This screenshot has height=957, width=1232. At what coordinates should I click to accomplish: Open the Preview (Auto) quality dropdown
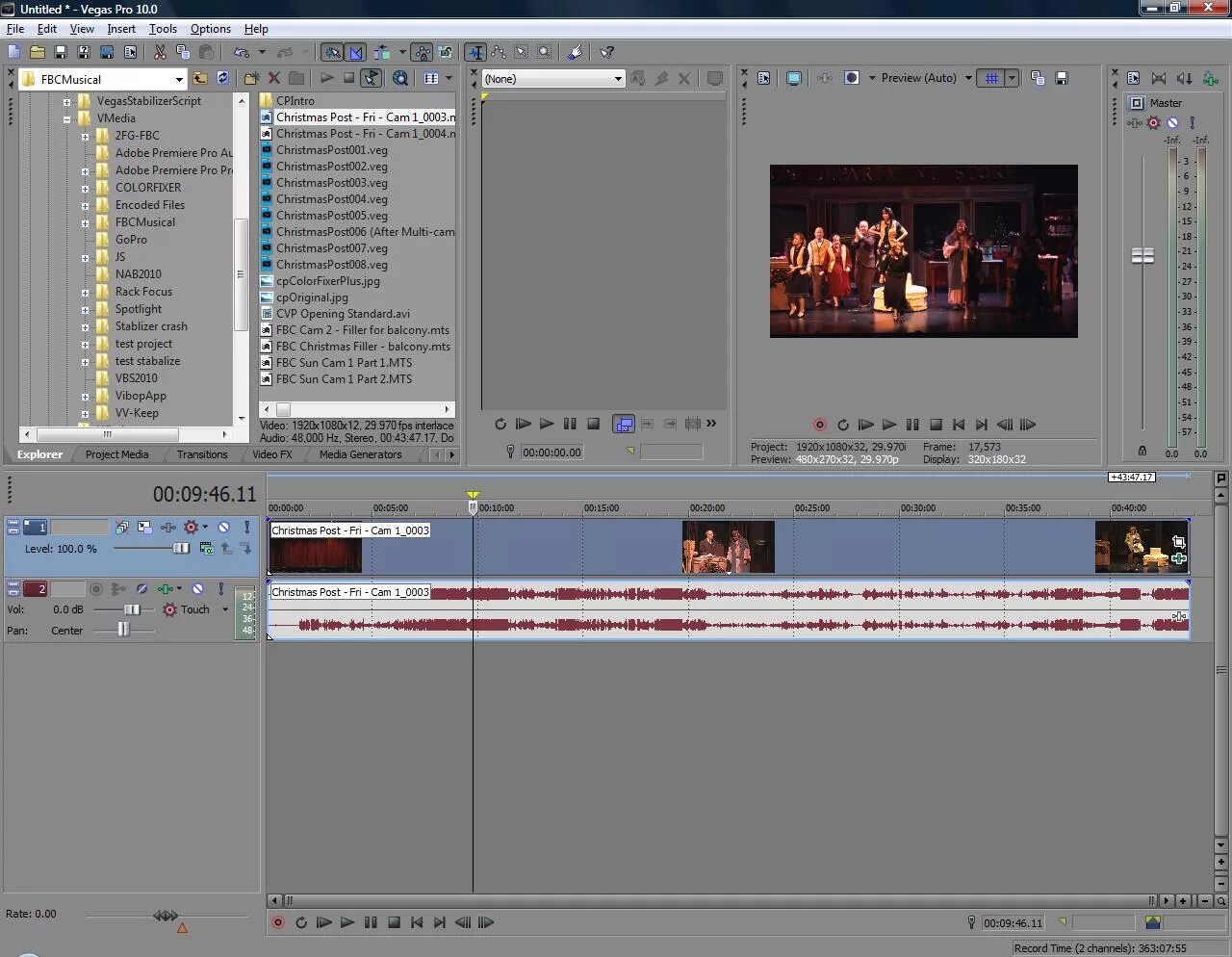(967, 78)
